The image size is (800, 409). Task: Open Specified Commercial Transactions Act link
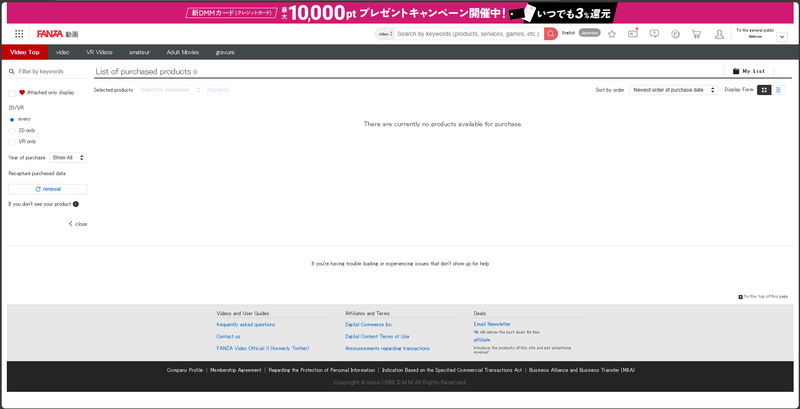452,370
